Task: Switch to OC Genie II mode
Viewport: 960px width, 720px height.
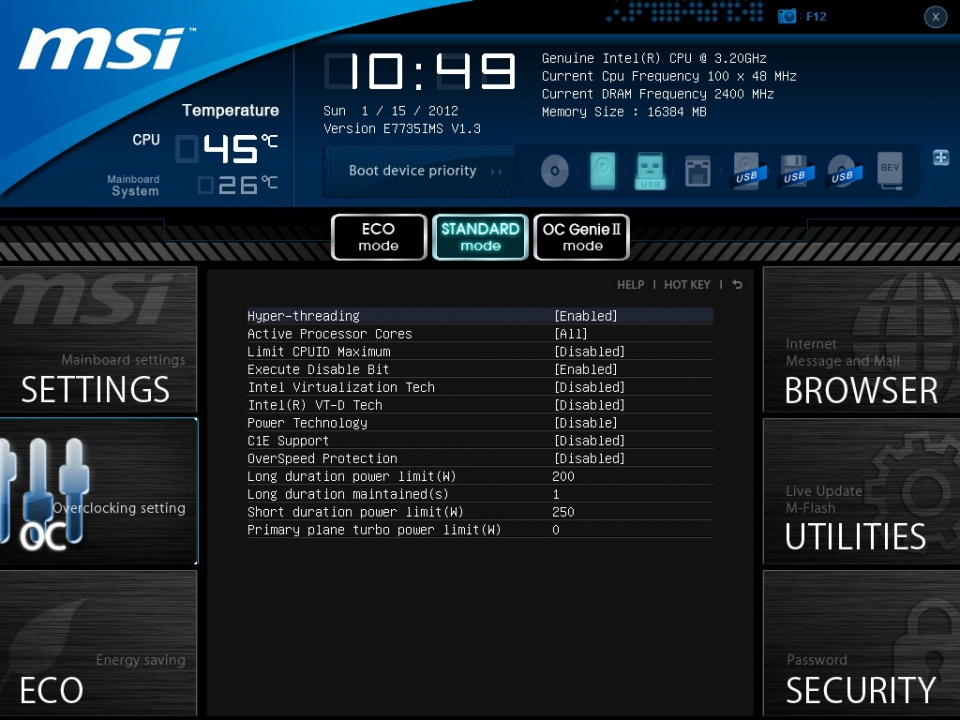Action: point(581,237)
